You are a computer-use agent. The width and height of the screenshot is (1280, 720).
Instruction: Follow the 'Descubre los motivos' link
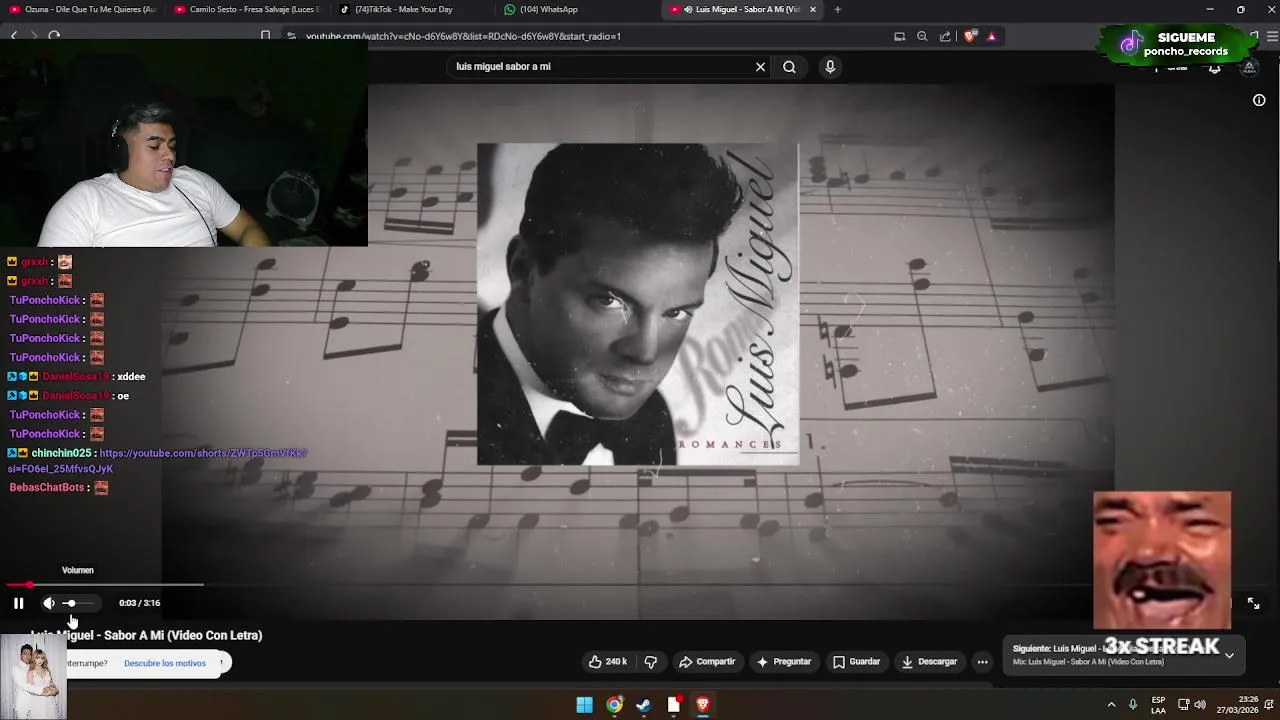pyautogui.click(x=165, y=663)
